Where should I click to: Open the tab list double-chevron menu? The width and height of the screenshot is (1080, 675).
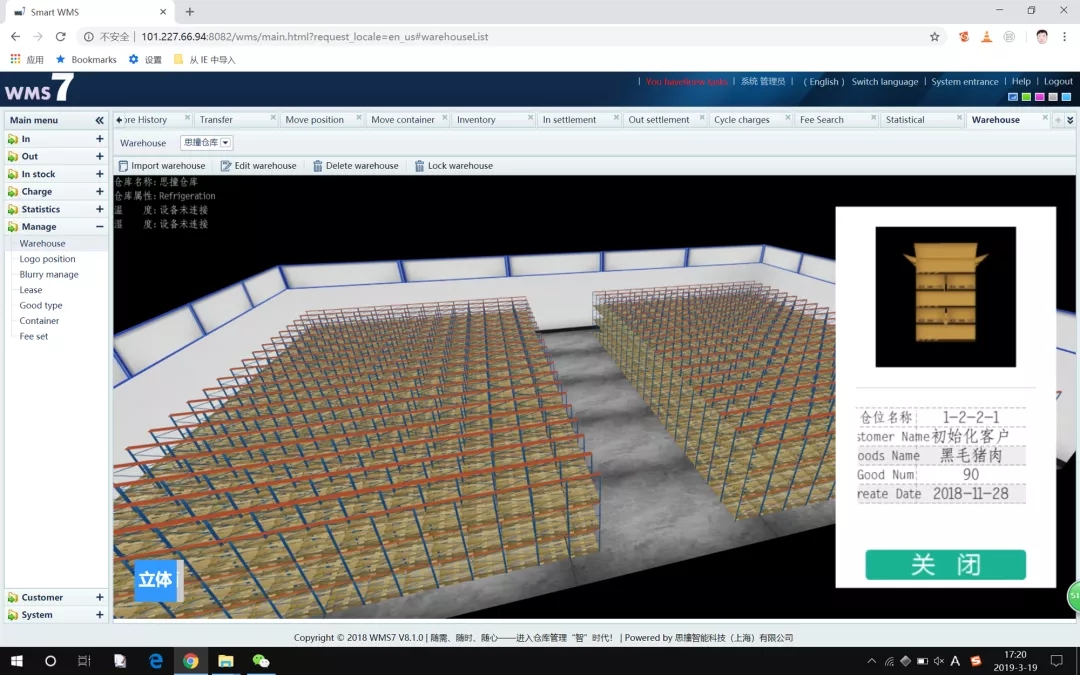1069,120
